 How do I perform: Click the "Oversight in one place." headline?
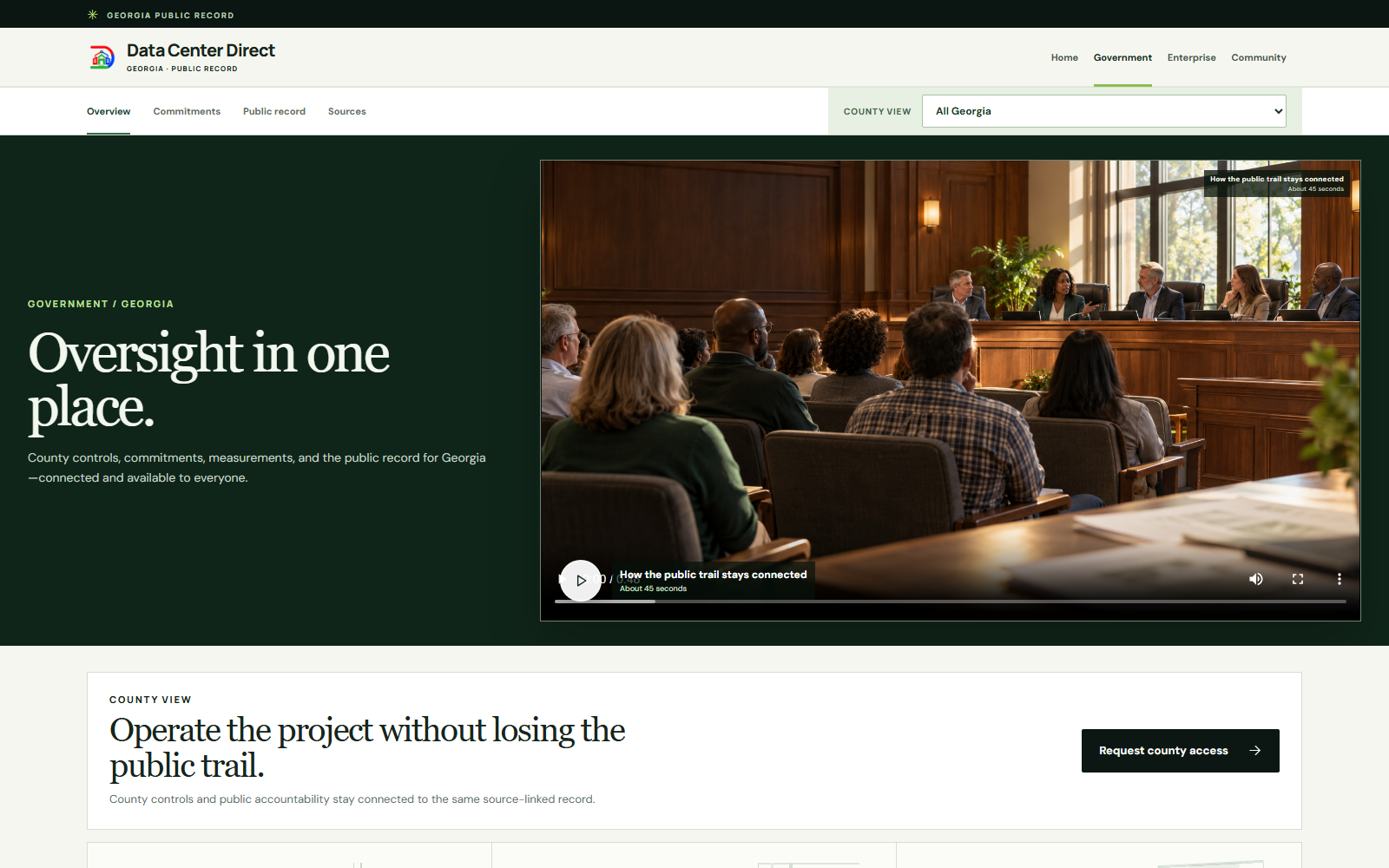[x=209, y=379]
